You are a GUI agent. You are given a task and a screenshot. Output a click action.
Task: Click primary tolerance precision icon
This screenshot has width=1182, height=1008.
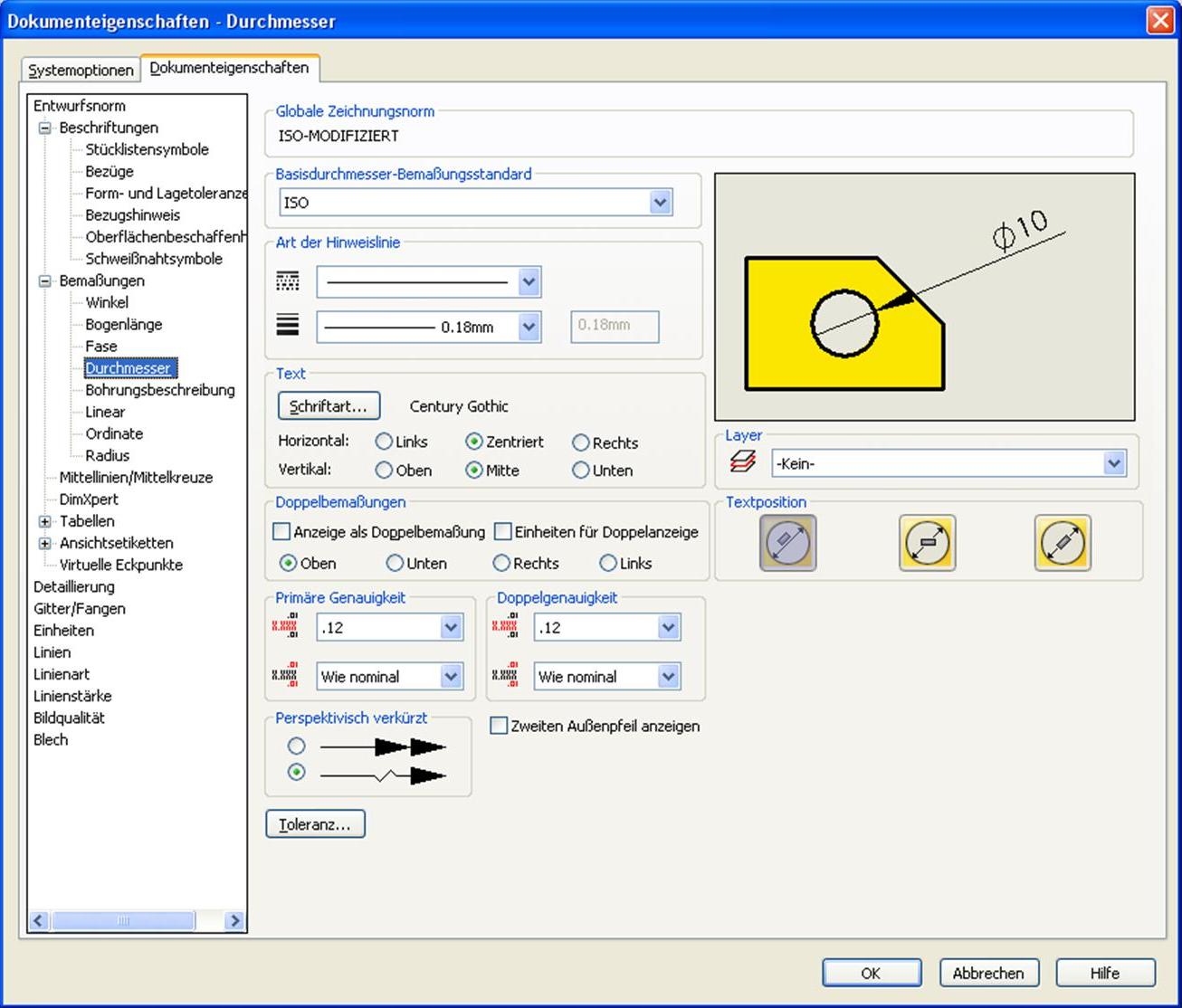[x=285, y=675]
